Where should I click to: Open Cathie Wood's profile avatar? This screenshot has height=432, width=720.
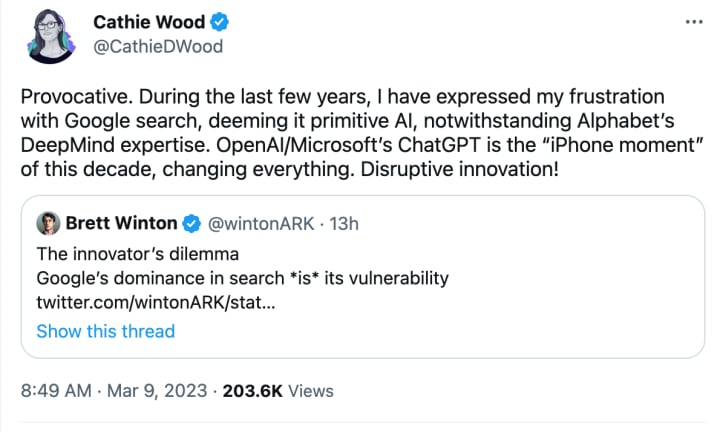click(45, 36)
